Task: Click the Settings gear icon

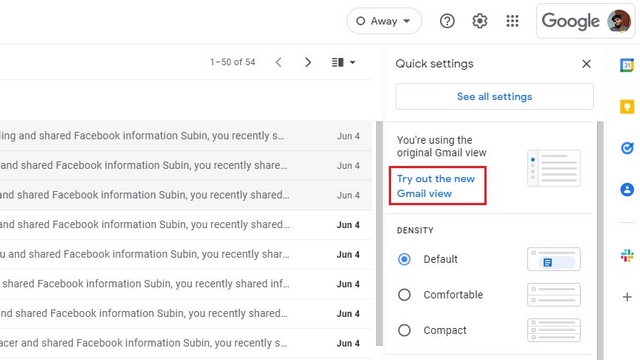Action: [x=480, y=21]
